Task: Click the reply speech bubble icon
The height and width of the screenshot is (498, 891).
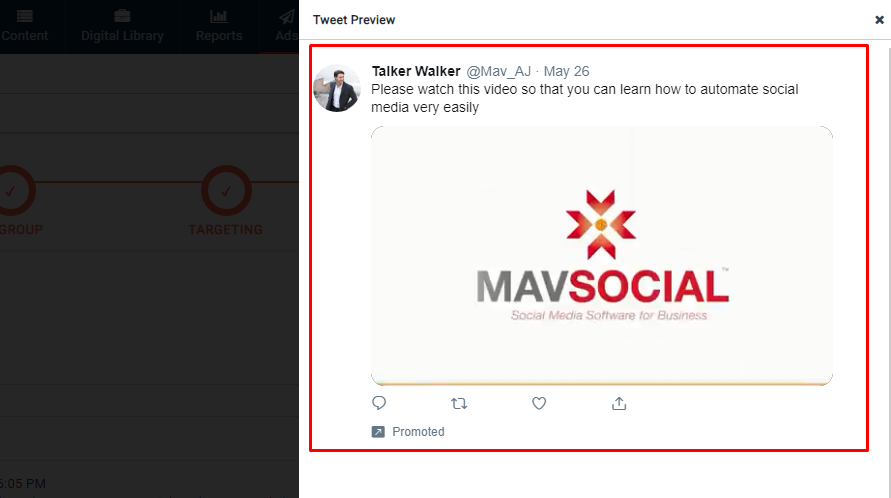Action: [379, 403]
